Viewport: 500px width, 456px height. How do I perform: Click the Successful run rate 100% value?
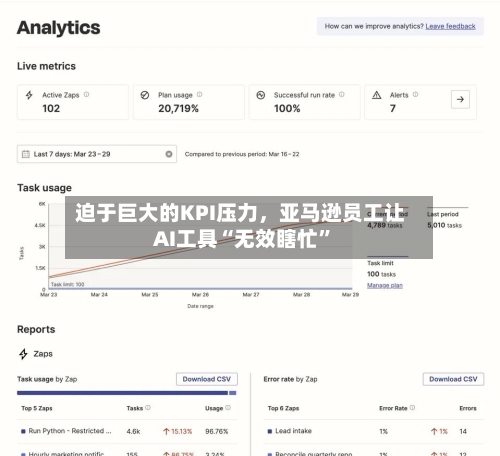point(287,108)
